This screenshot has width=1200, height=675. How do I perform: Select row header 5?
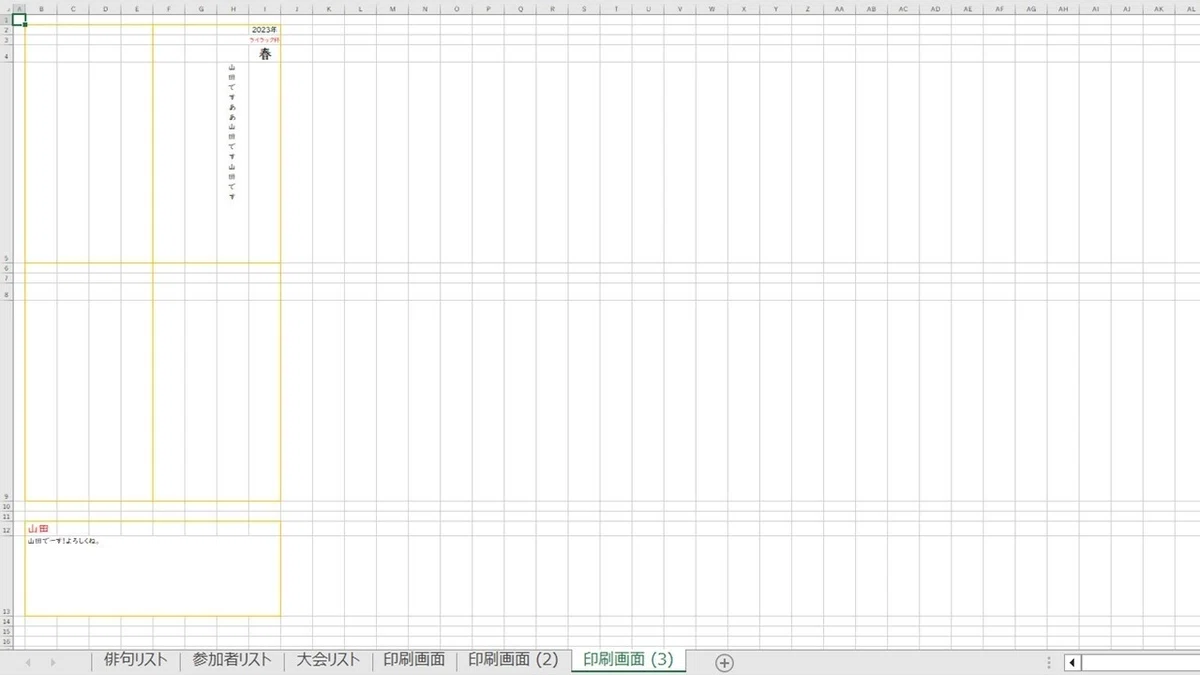6,163
